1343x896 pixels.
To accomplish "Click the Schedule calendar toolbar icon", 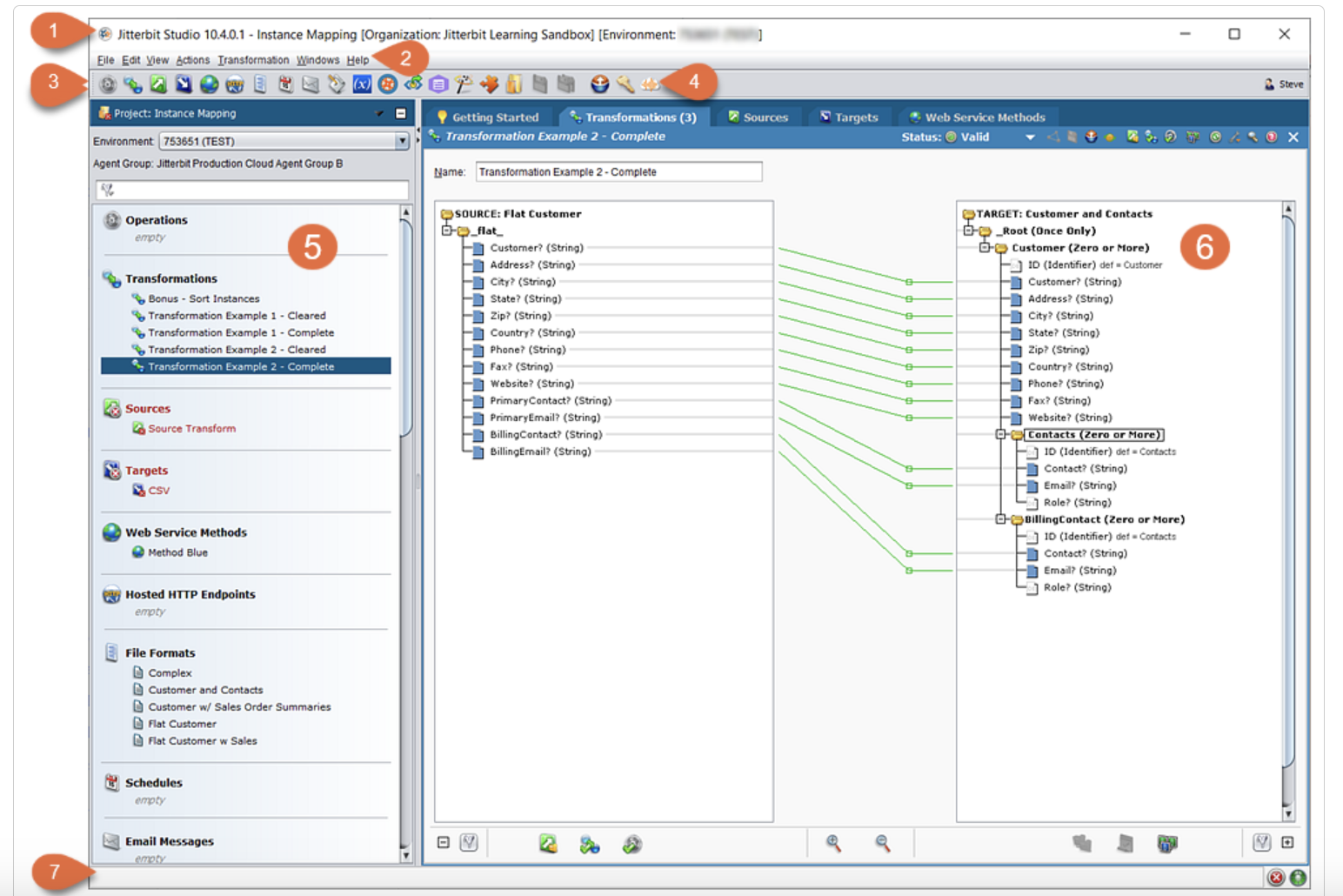I will click(x=285, y=84).
